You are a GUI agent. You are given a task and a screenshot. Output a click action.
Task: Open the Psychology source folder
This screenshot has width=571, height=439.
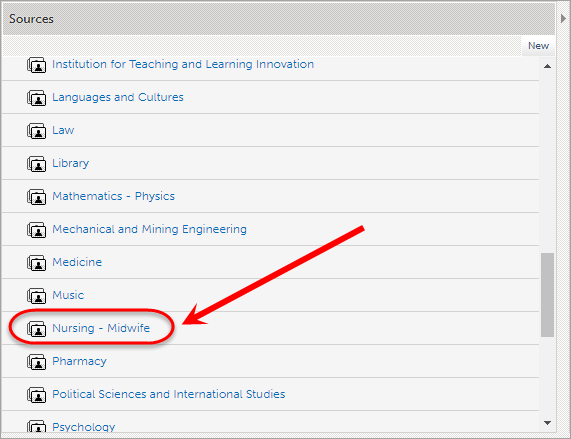click(84, 427)
